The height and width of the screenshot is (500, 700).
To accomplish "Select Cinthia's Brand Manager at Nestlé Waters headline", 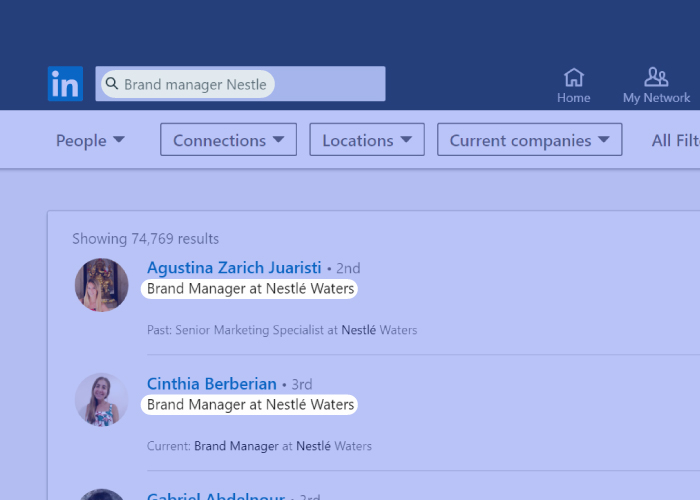I will tap(250, 404).
